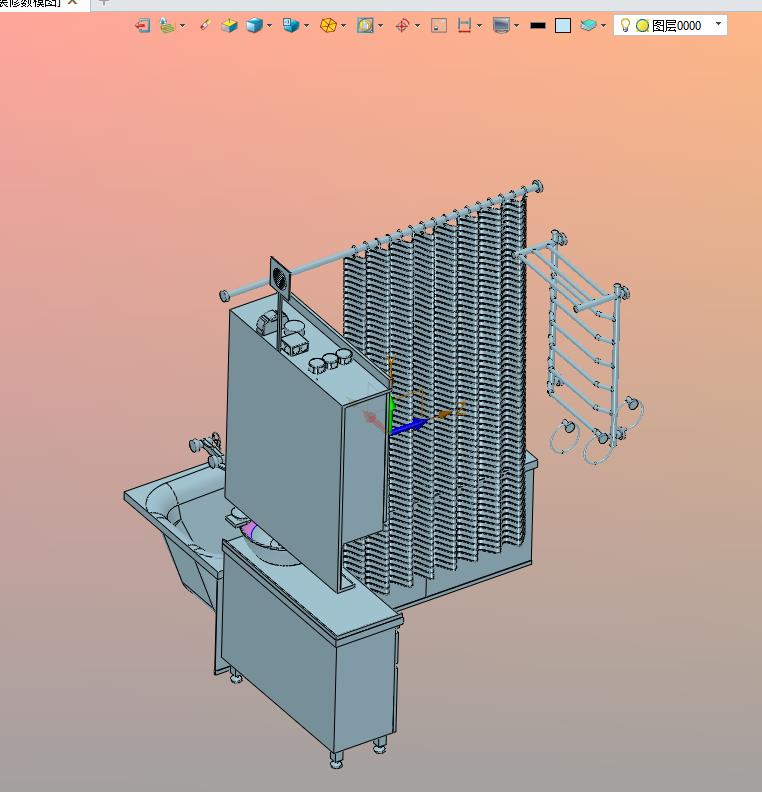Click the red exit arrow icon
The width and height of the screenshot is (762, 792).
(x=142, y=25)
